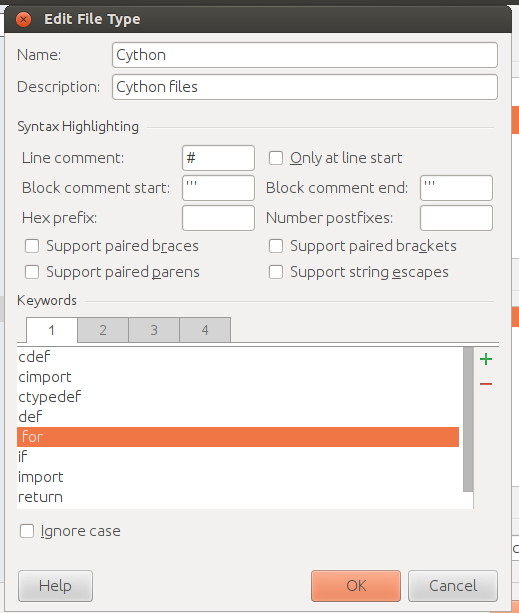Image resolution: width=519 pixels, height=613 pixels.
Task: Open keywords tab 3
Action: coord(154,330)
